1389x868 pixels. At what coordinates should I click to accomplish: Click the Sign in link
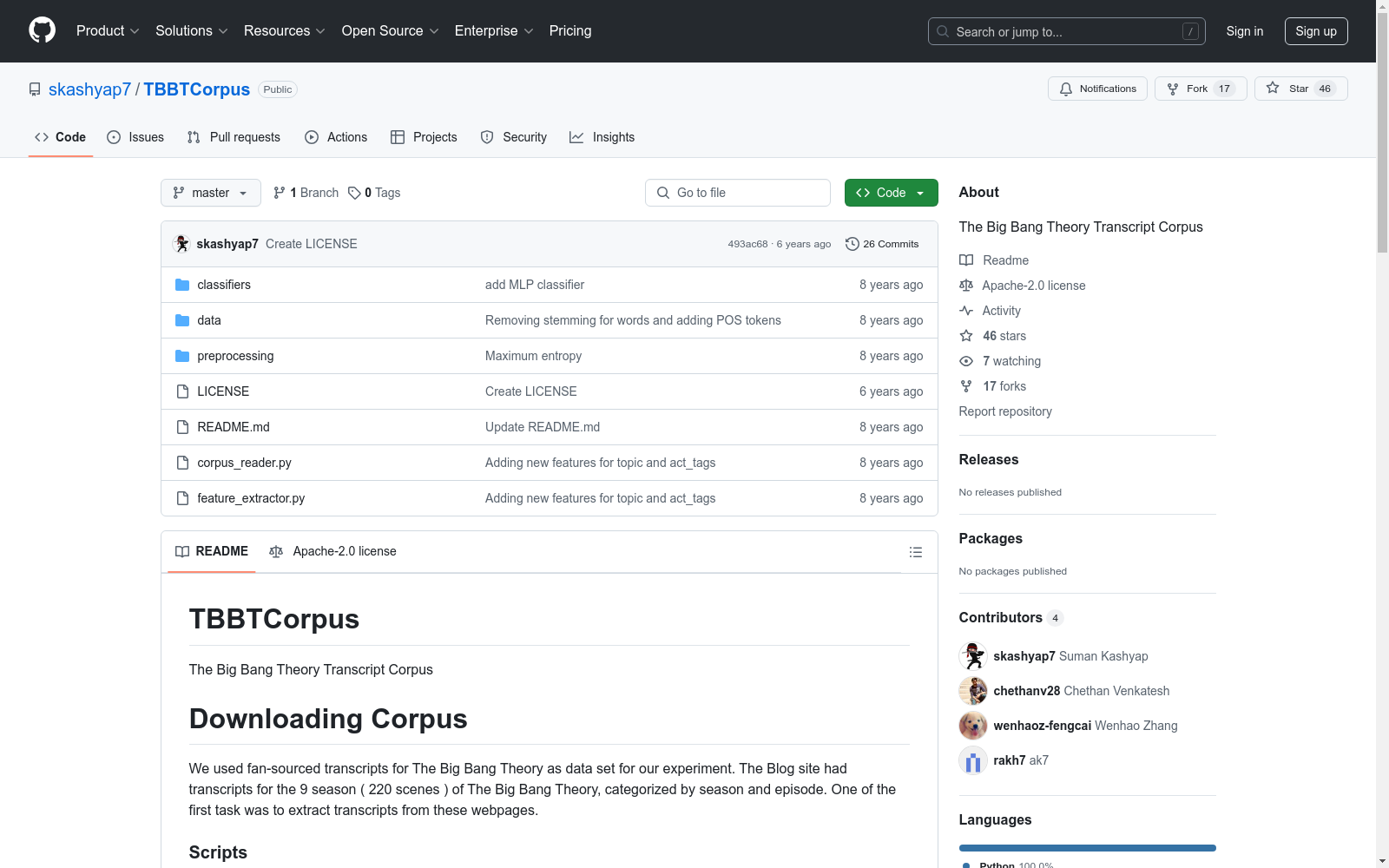coord(1245,31)
